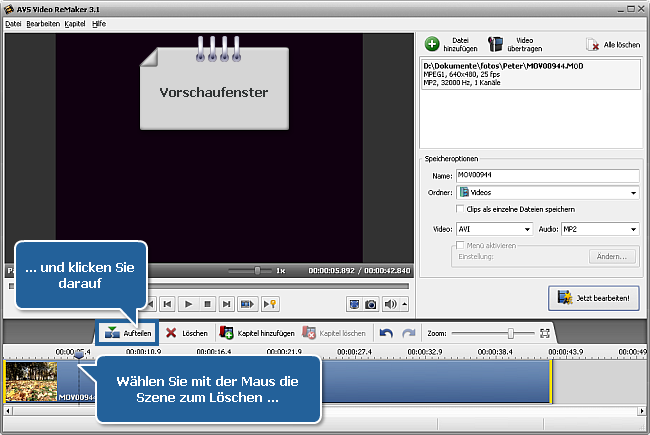The image size is (650, 435).
Task: Click timeline ruler at 00:00:27.4
Action: [x=354, y=352]
